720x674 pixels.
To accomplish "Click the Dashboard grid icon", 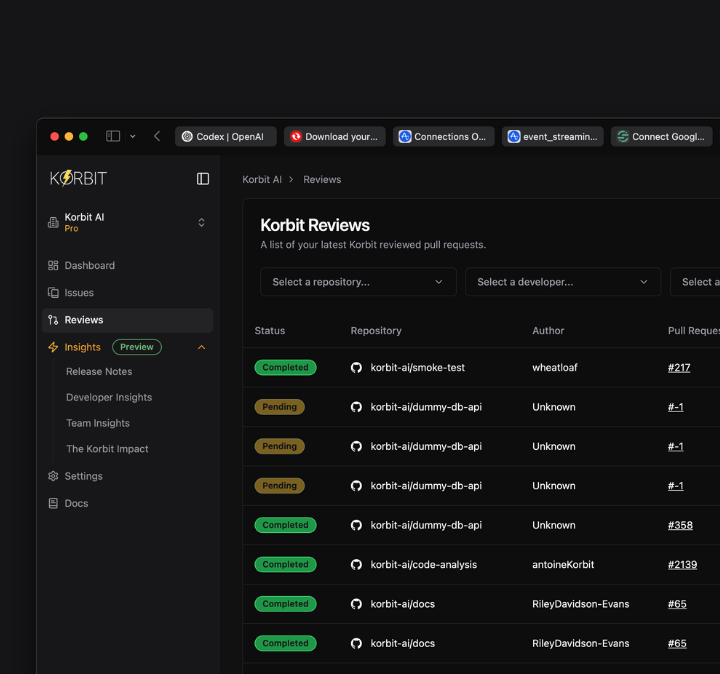I will (x=53, y=265).
